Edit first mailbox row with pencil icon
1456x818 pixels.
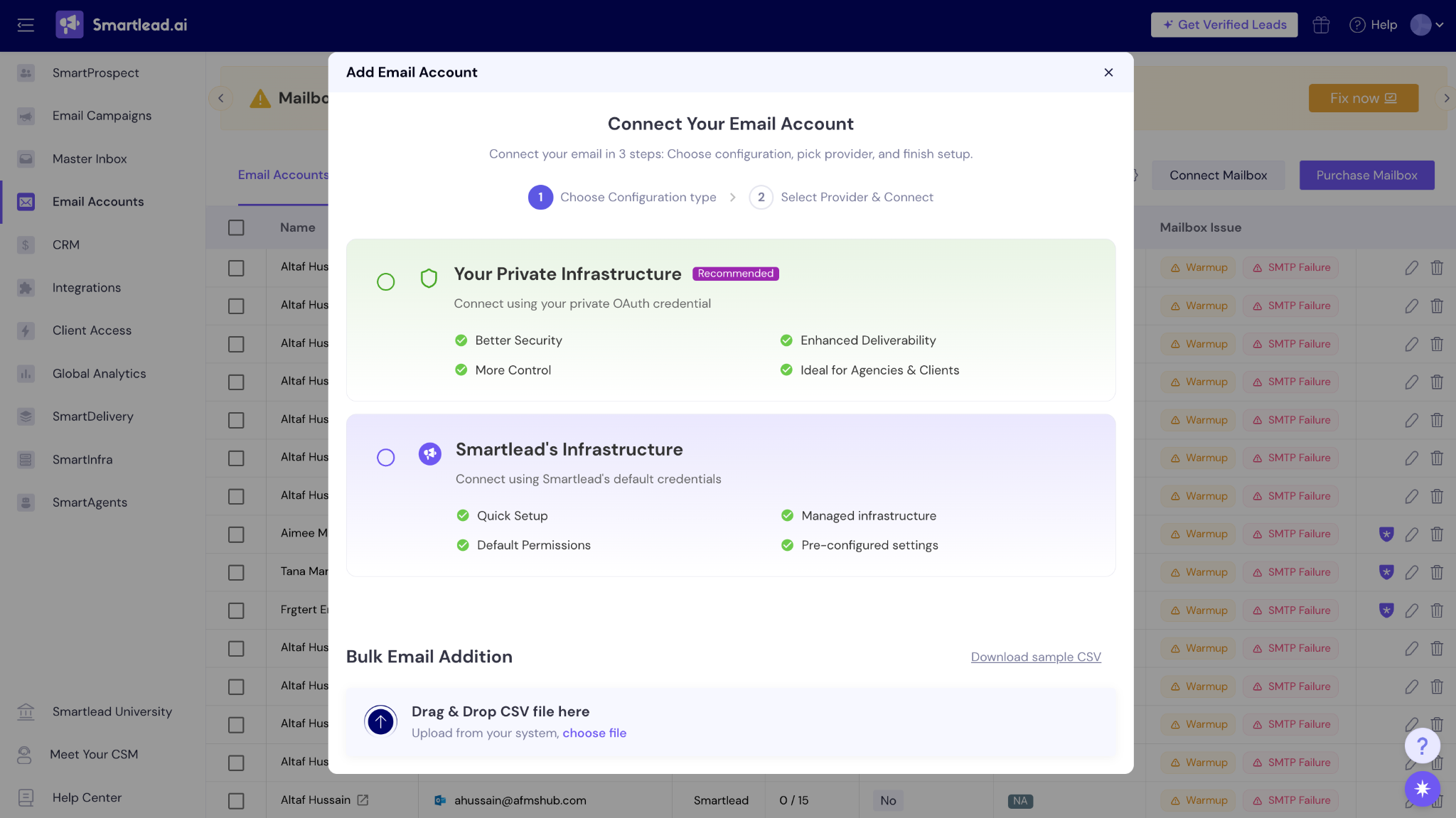[1411, 268]
